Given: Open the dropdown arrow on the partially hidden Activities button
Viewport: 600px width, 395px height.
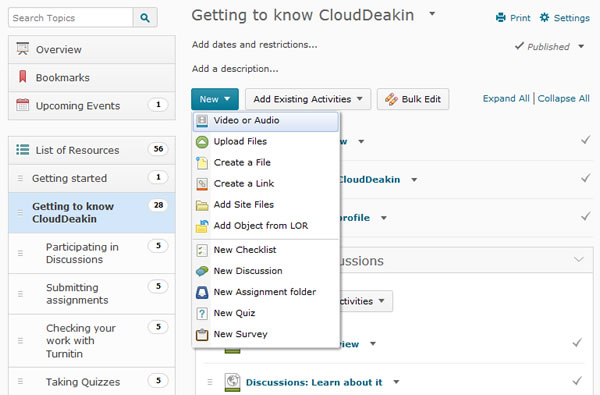Looking at the screenshot, I should tap(382, 301).
